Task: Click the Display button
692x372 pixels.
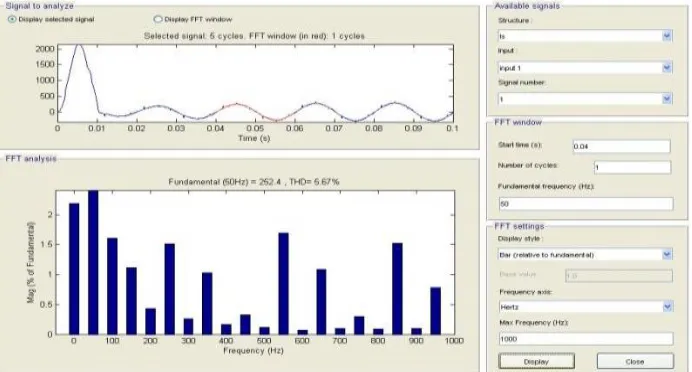Action: coord(536,361)
